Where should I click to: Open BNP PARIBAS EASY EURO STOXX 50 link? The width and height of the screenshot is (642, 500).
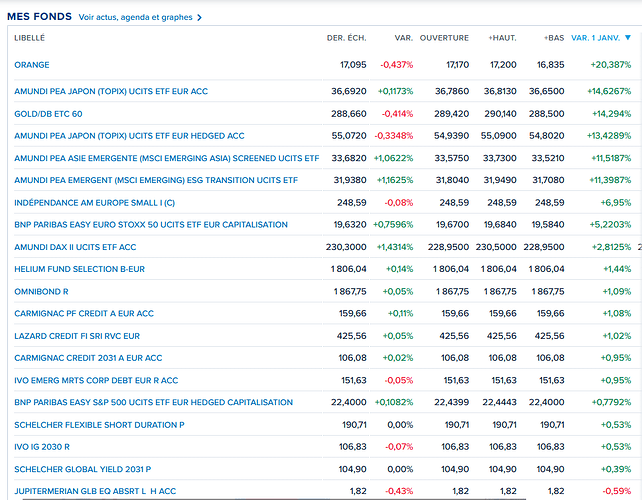coord(151,224)
